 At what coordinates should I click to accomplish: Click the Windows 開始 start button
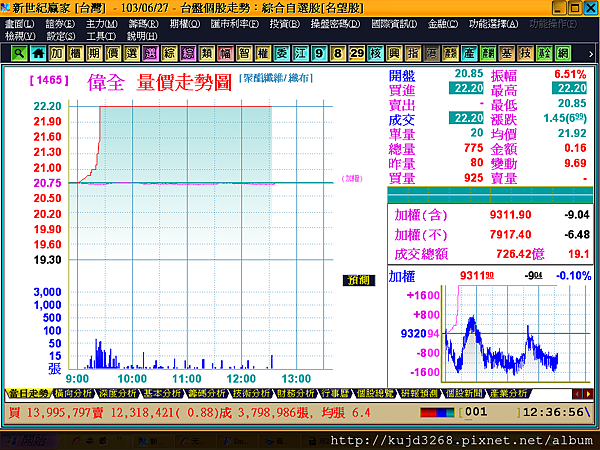(x=29, y=441)
